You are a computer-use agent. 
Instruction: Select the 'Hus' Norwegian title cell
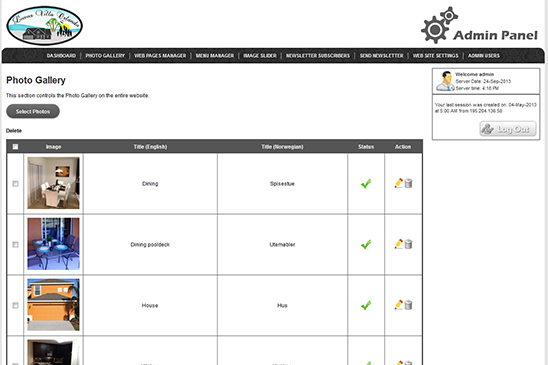[x=282, y=305]
